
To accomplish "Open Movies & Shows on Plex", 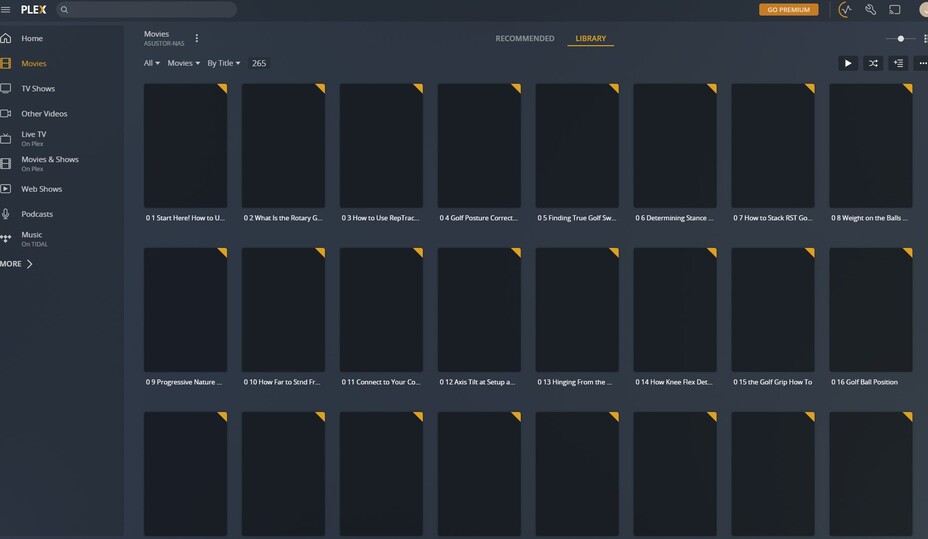I will [50, 163].
